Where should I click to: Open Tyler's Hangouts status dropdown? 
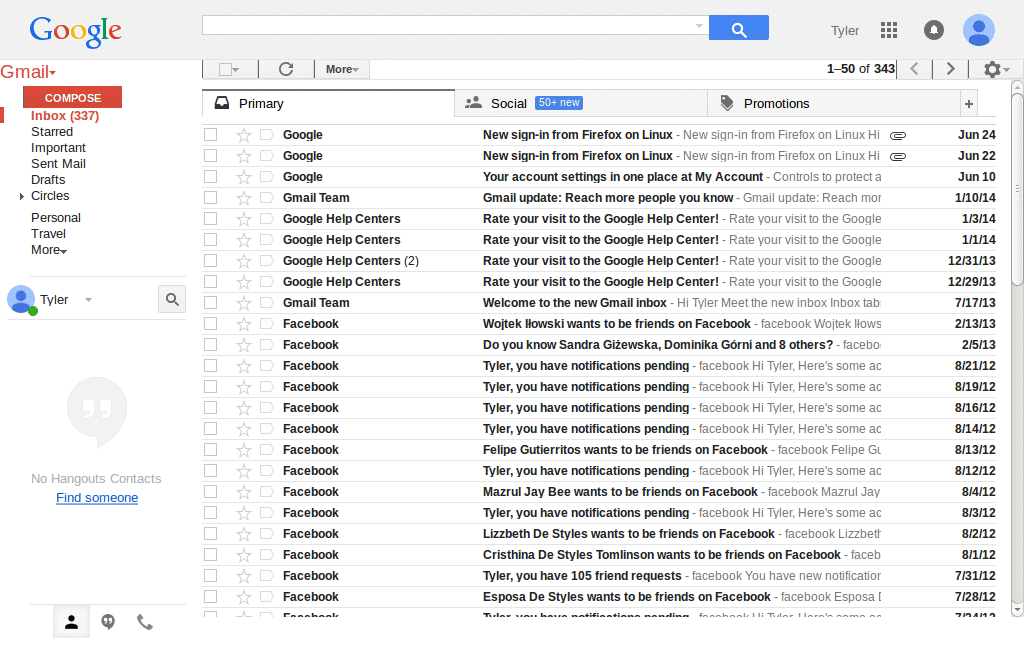88,300
